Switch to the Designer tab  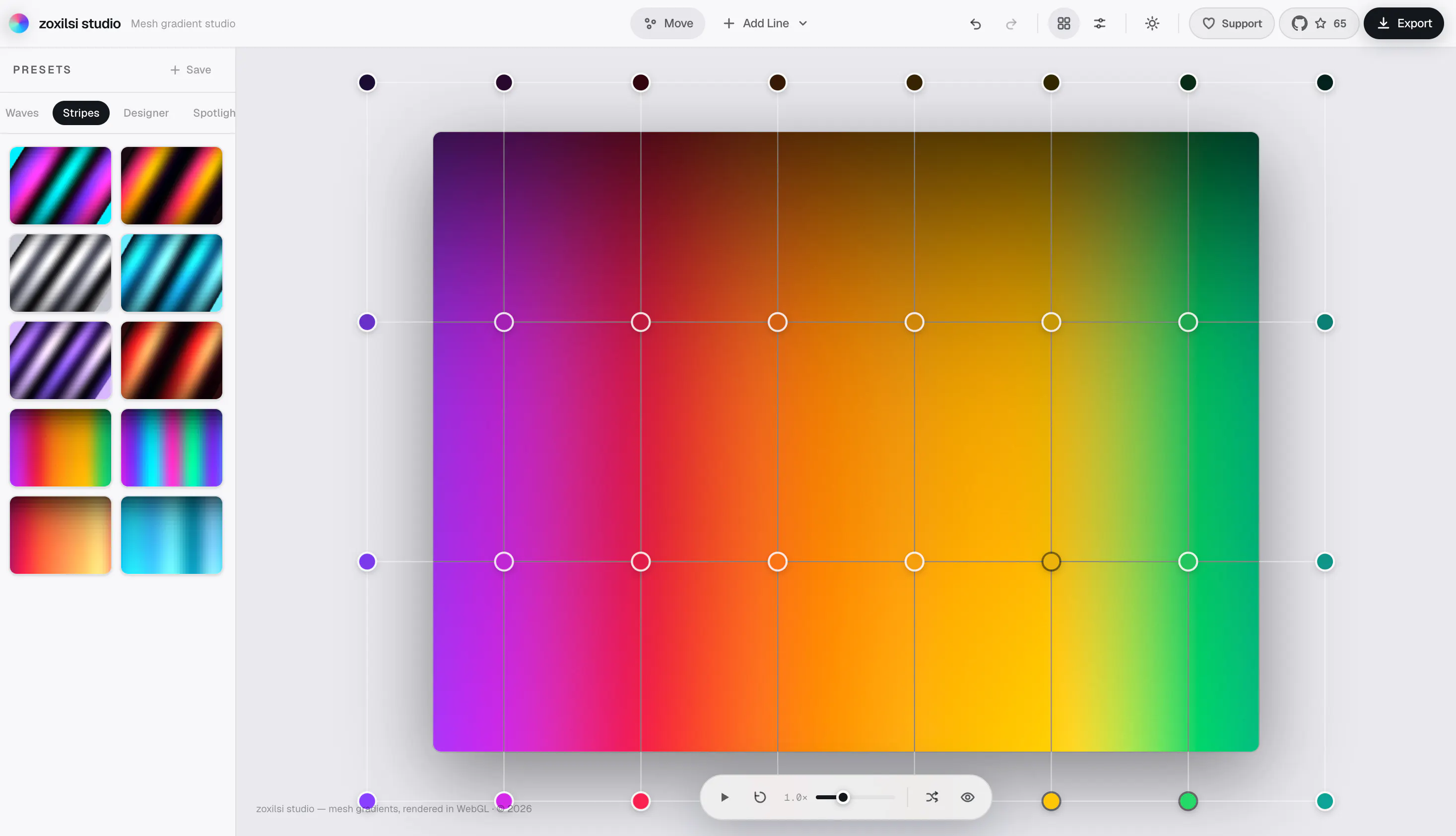tap(146, 113)
